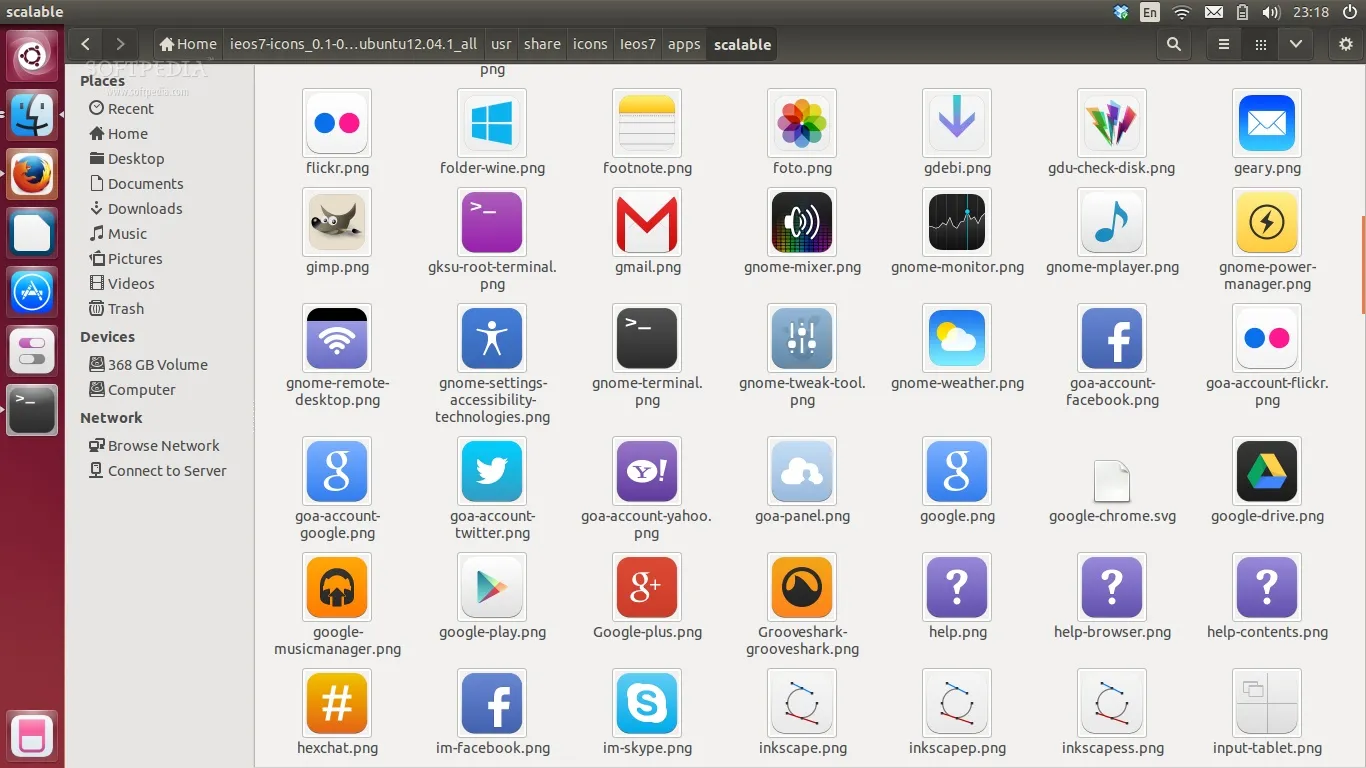
Task: Select the apps breadcrumb in the path bar
Action: click(684, 44)
